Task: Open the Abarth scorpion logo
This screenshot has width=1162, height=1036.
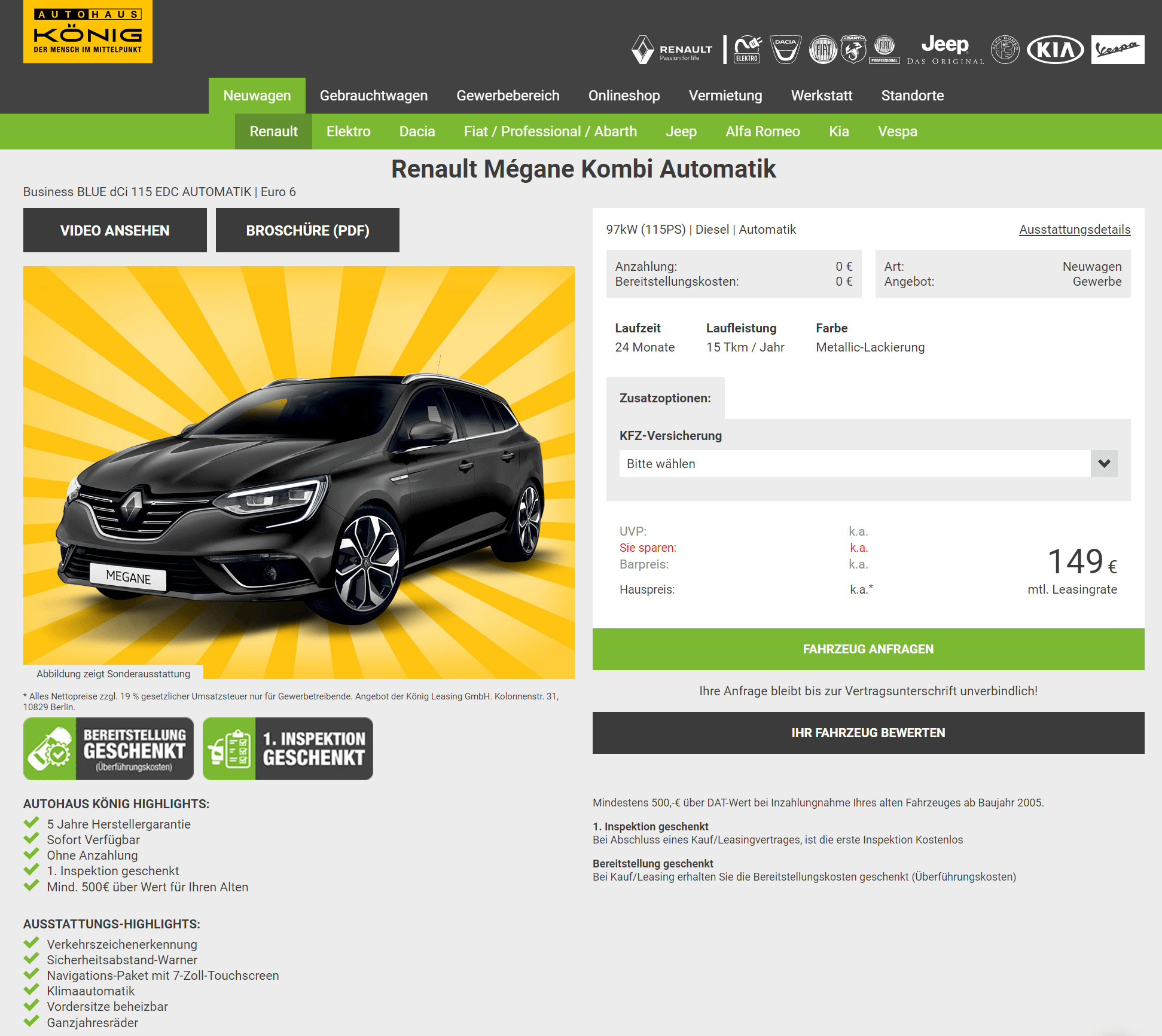Action: pyautogui.click(x=853, y=50)
